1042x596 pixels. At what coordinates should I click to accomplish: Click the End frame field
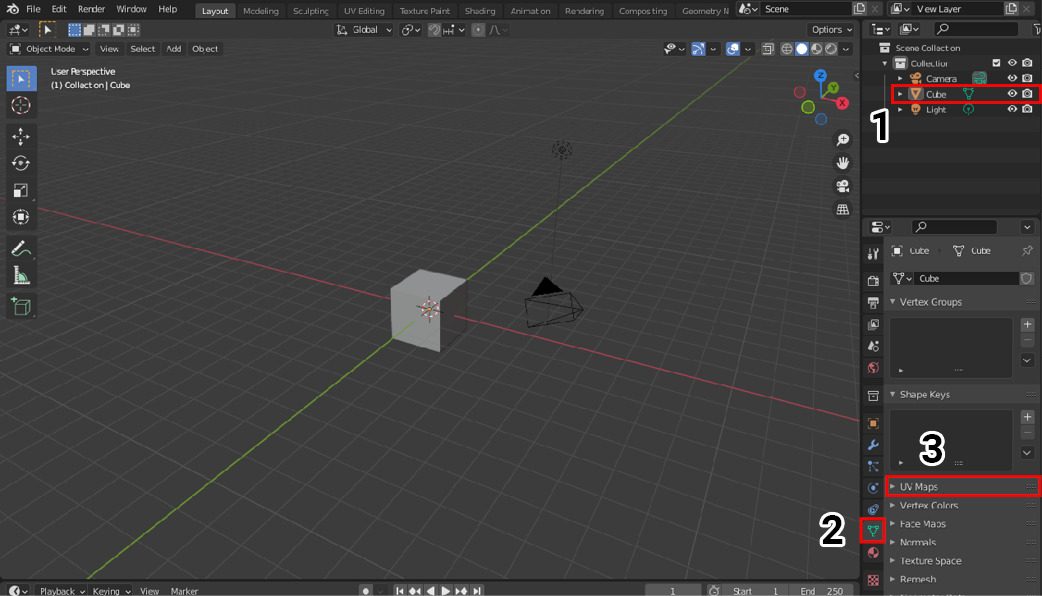(x=821, y=590)
